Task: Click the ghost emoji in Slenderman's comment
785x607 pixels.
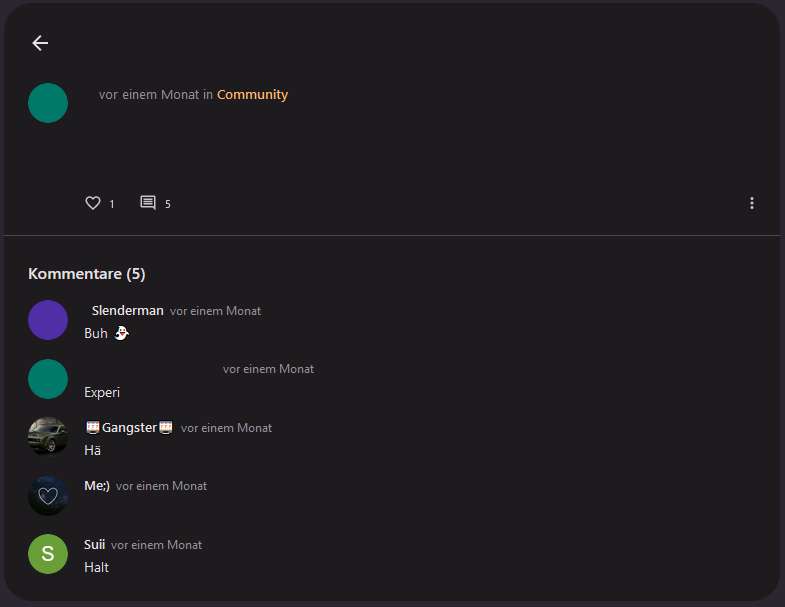Action: point(121,333)
